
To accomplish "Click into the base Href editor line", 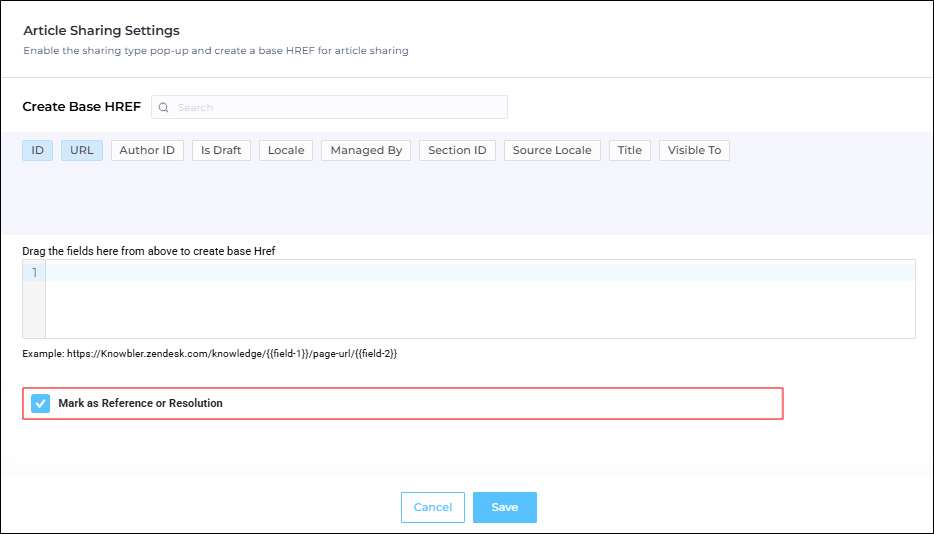I will coord(480,272).
